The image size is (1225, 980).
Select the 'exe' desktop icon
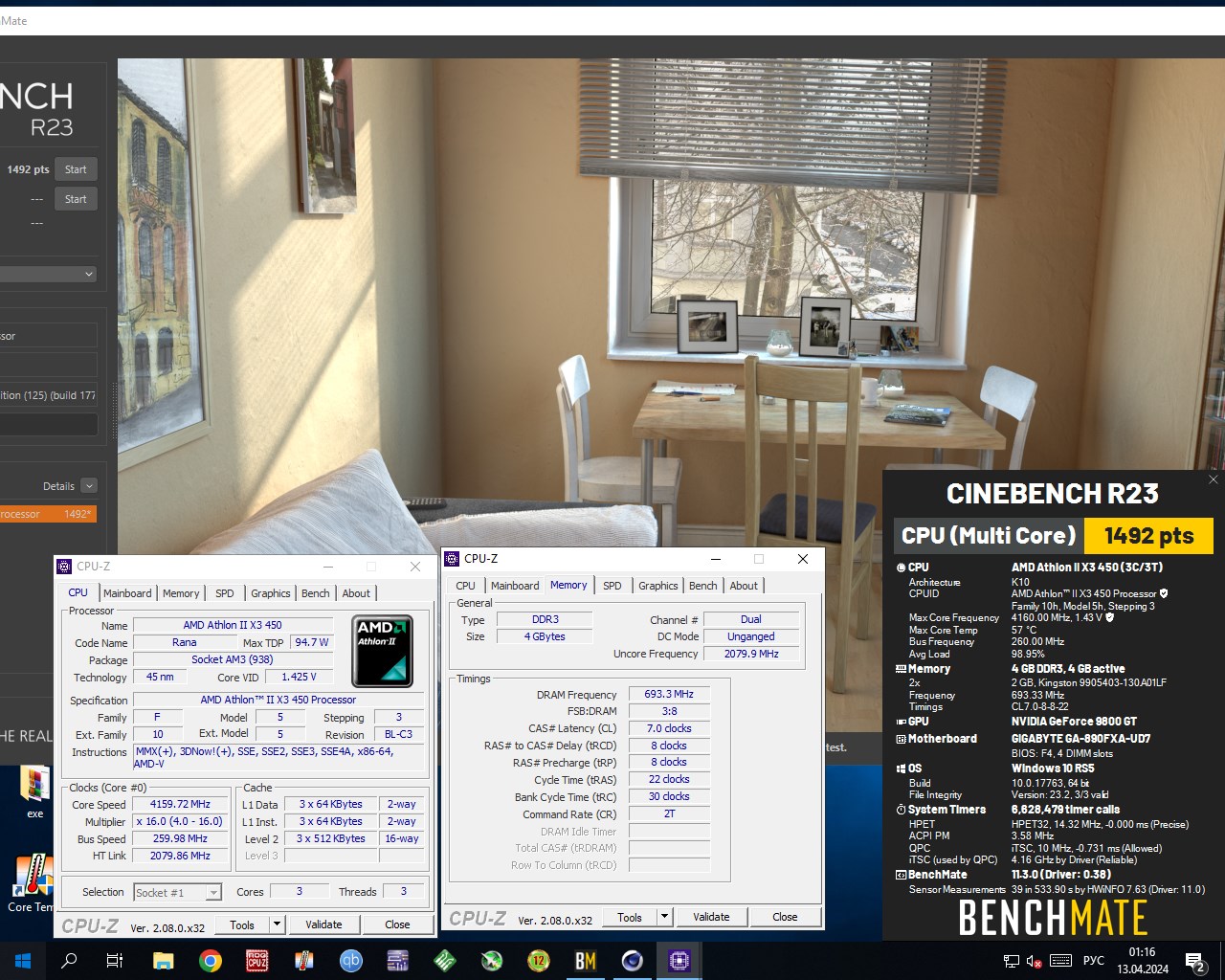tap(34, 791)
